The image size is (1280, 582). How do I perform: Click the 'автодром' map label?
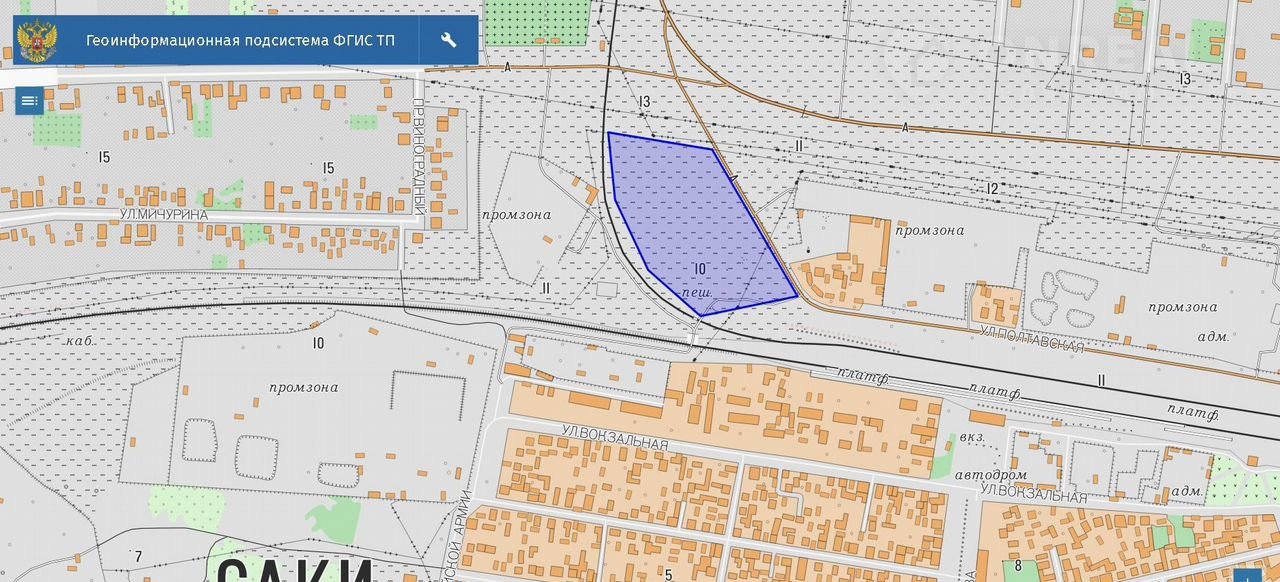[990, 474]
